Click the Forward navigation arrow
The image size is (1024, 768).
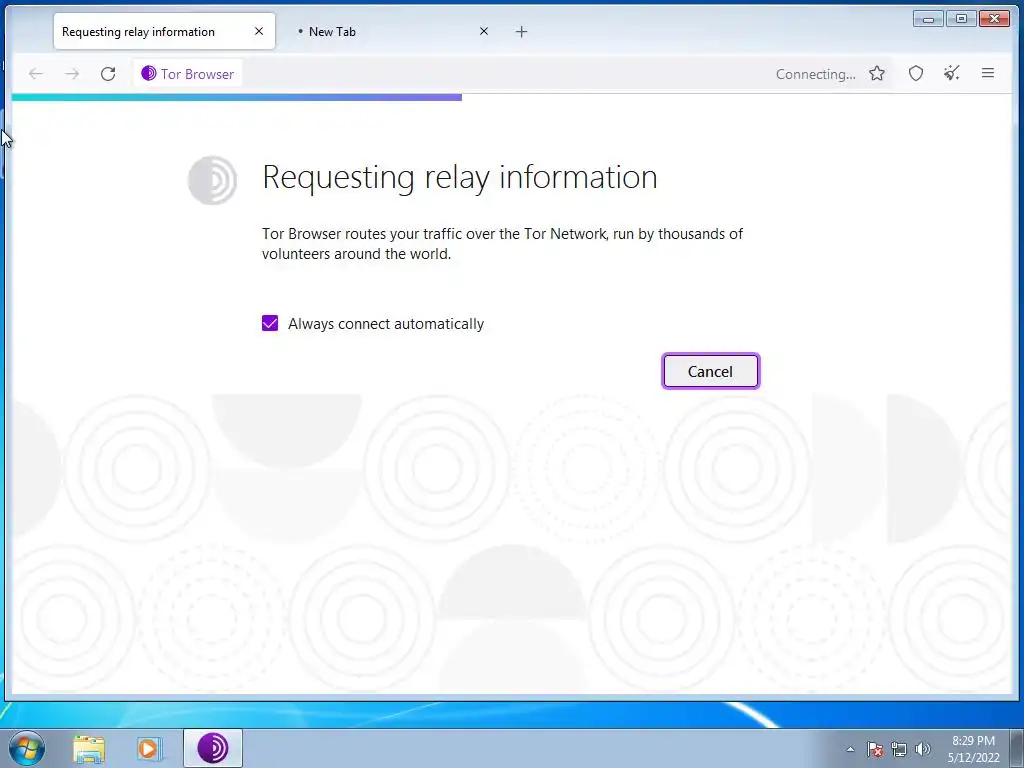click(x=72, y=74)
